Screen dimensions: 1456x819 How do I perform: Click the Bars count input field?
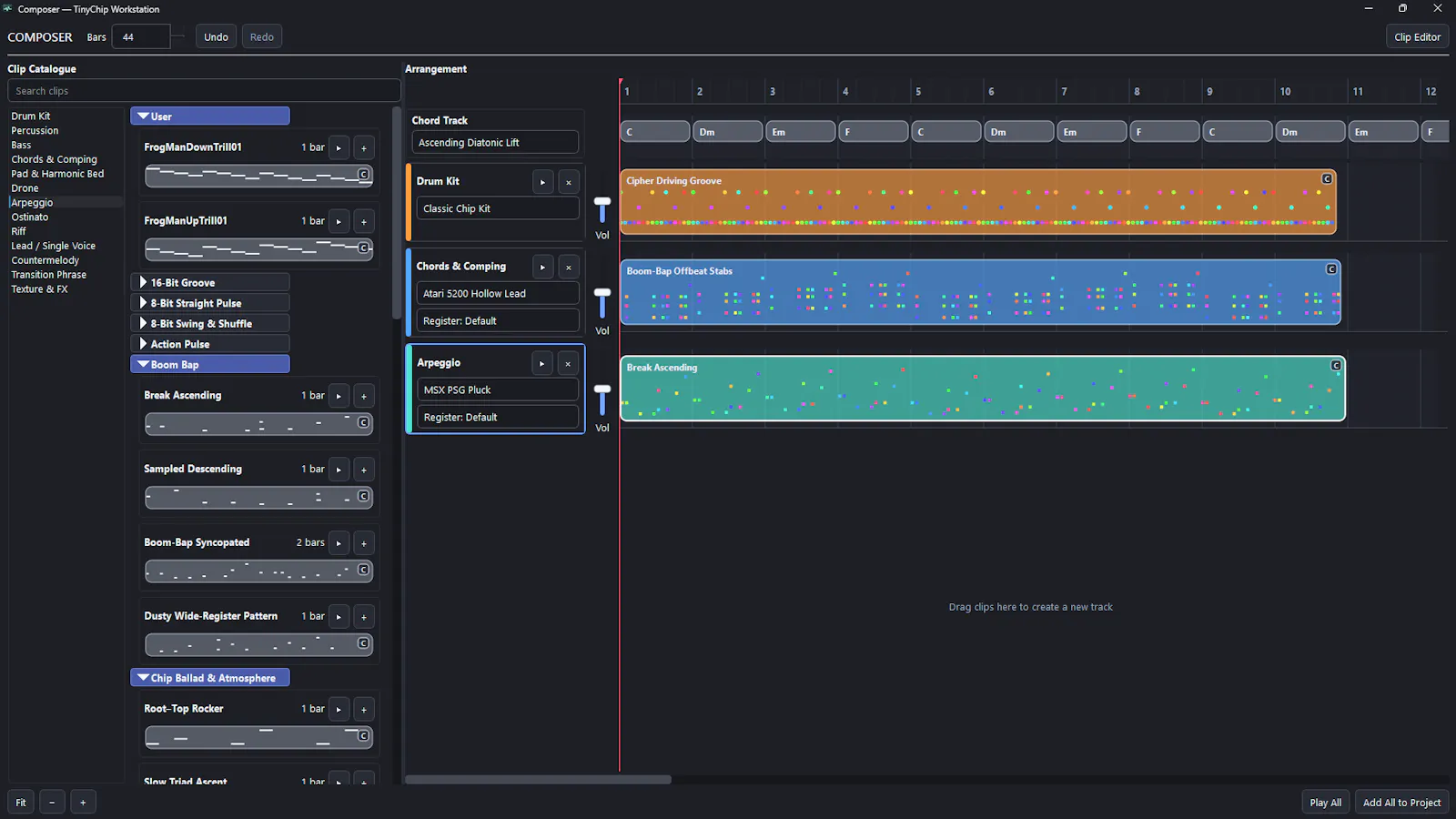click(x=141, y=37)
